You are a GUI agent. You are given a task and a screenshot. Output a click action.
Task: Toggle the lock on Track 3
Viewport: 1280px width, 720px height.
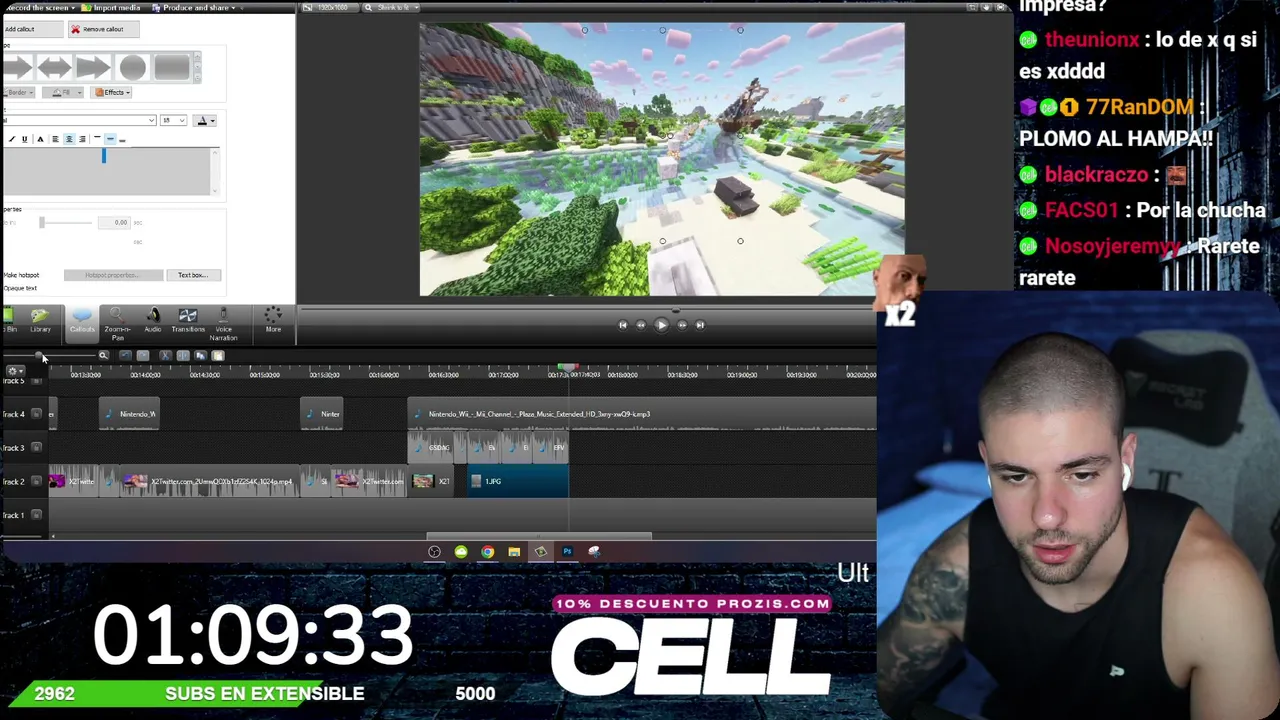pos(37,447)
